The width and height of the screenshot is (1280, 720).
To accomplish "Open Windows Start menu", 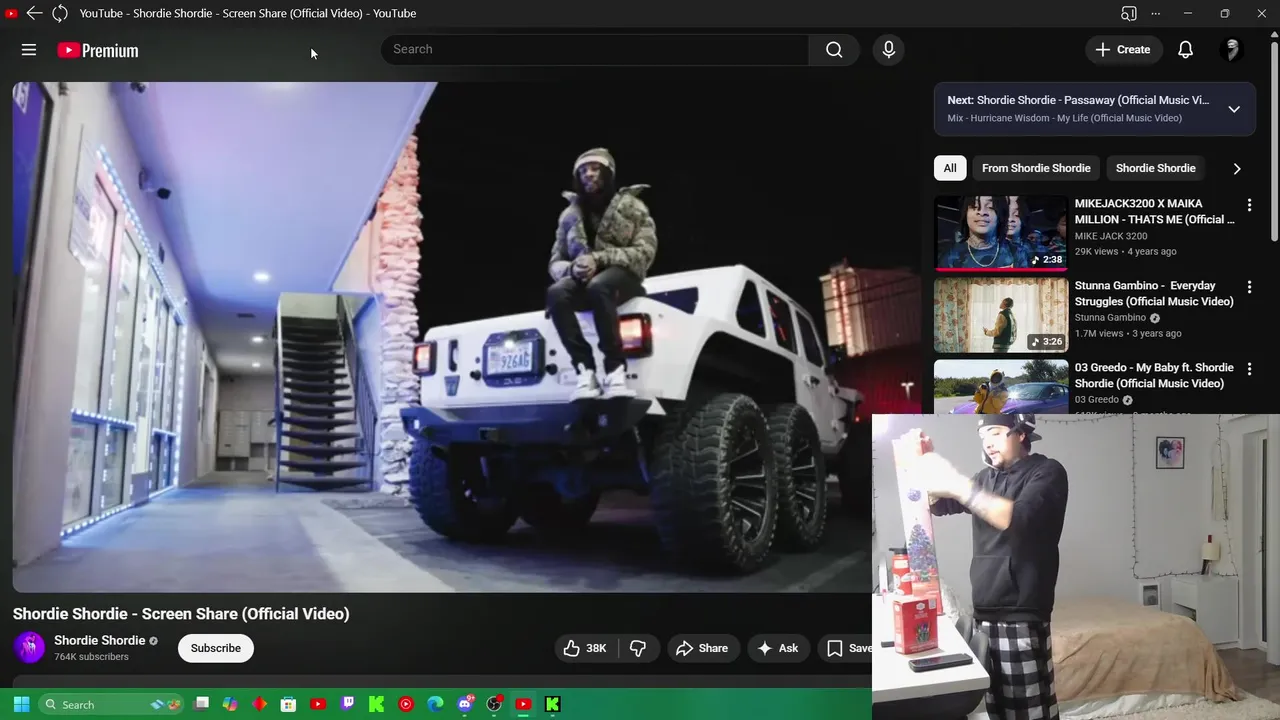I will (x=21, y=704).
